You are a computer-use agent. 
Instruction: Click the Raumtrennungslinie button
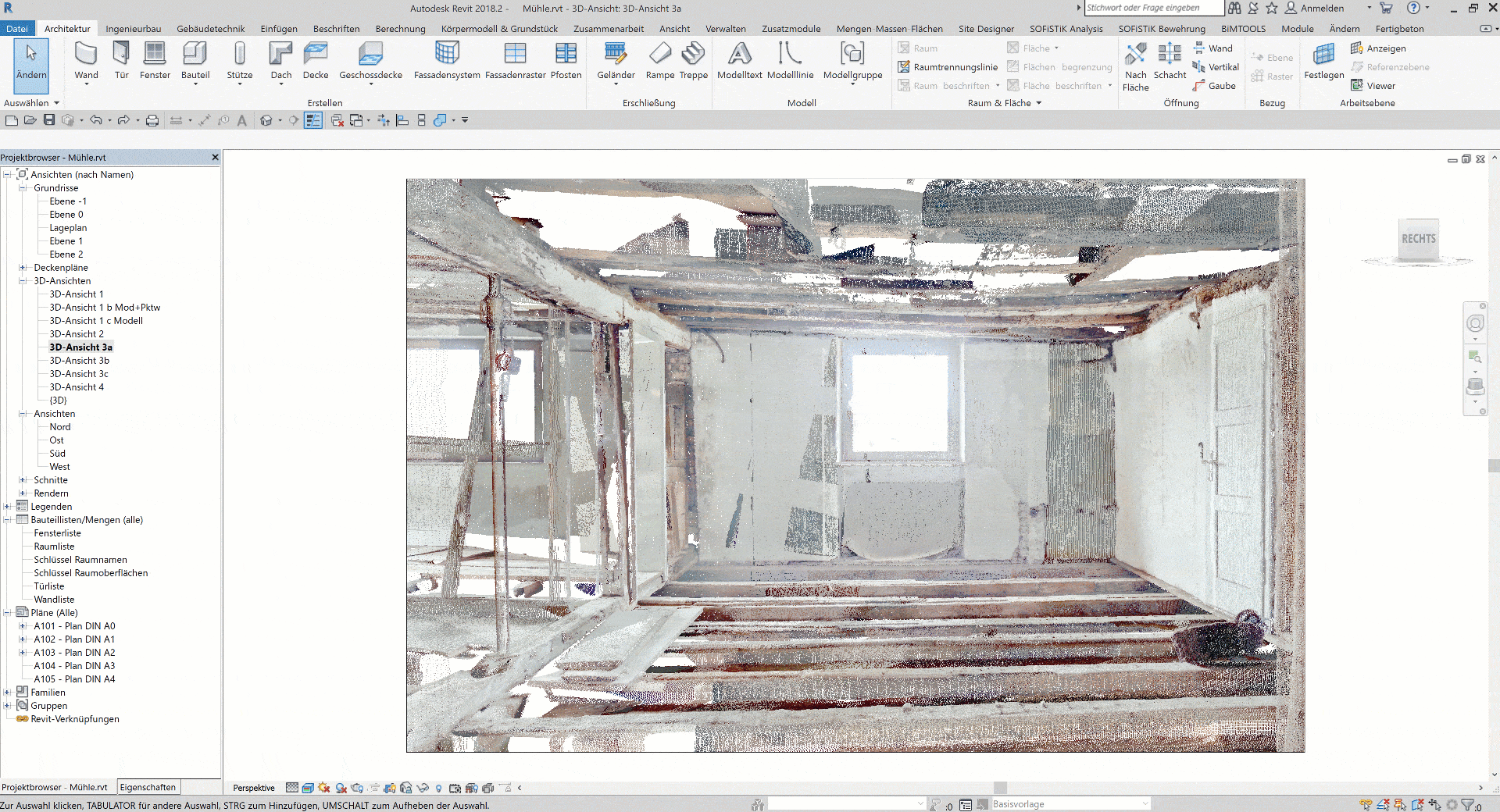click(x=948, y=67)
